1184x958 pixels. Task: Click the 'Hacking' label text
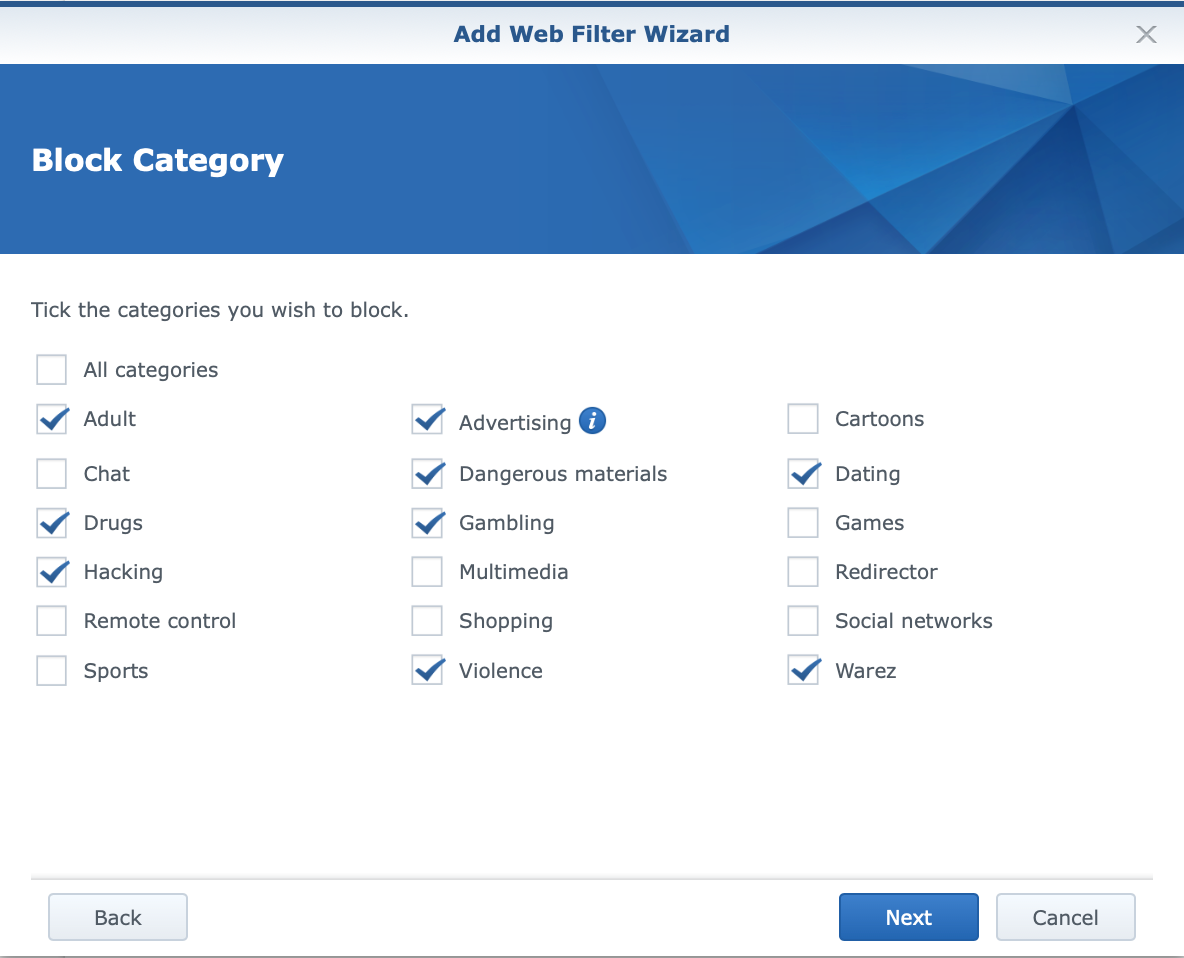(123, 572)
